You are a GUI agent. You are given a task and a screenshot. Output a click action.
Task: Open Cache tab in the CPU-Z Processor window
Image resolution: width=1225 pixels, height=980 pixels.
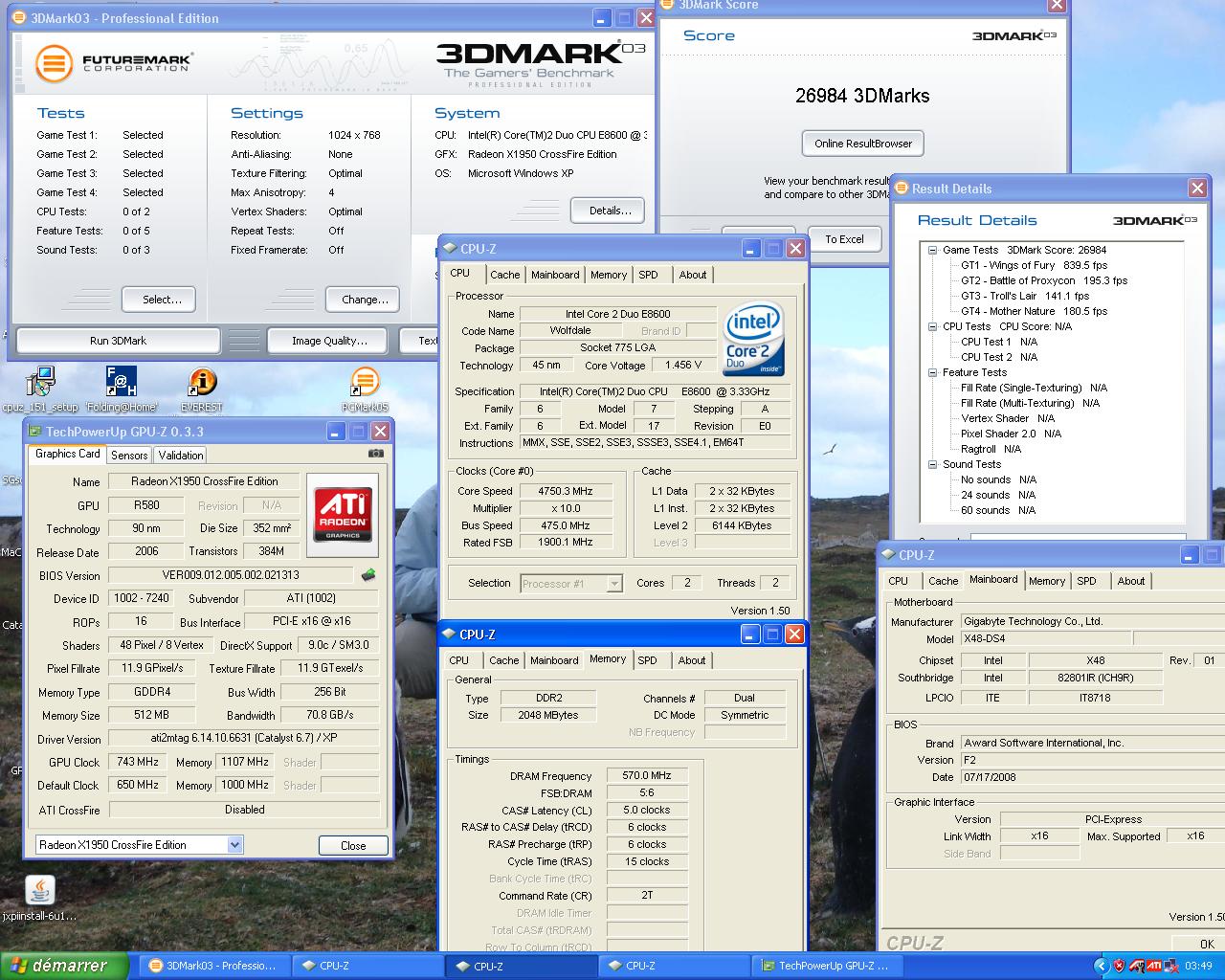[505, 275]
